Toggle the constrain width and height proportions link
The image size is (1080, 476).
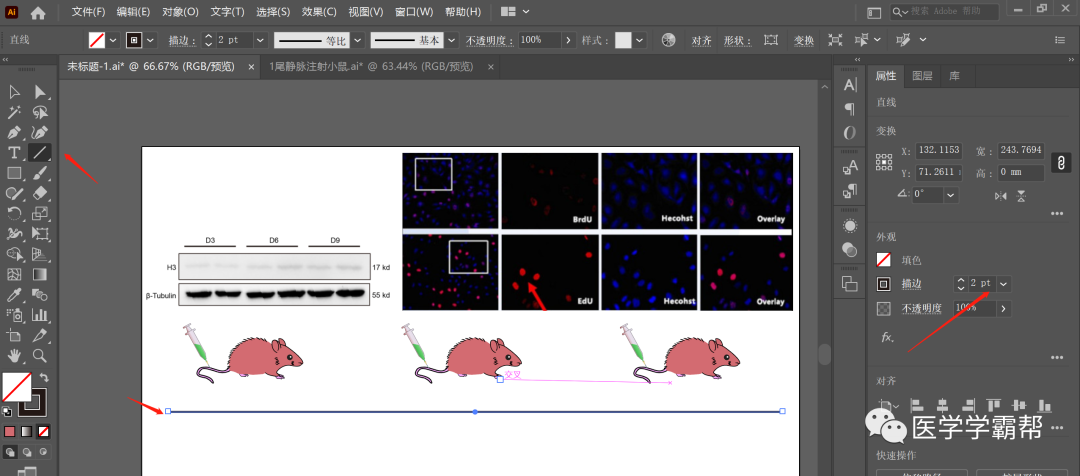1060,161
